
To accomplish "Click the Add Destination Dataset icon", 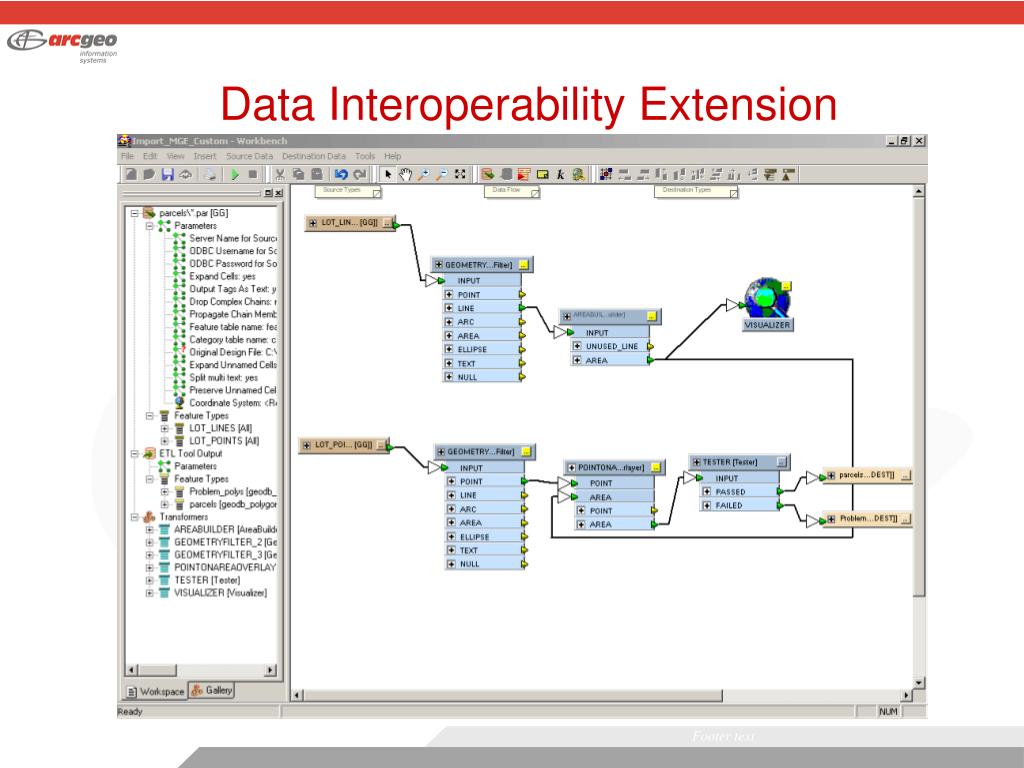I will point(505,174).
